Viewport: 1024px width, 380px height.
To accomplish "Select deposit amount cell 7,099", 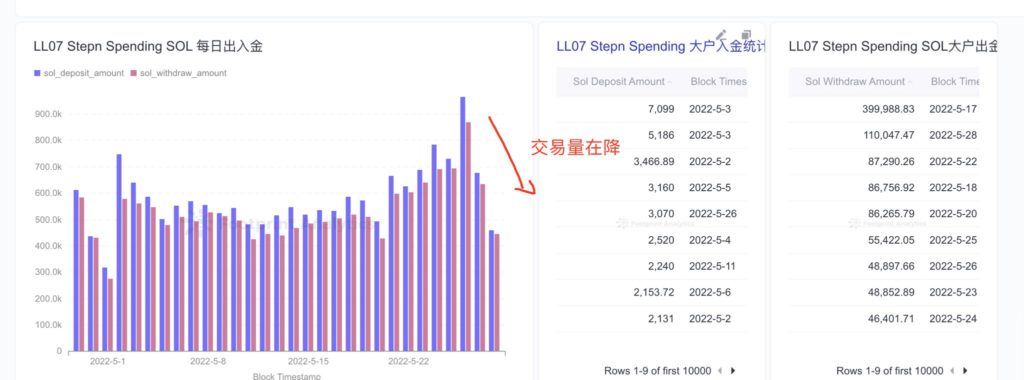I will point(662,109).
